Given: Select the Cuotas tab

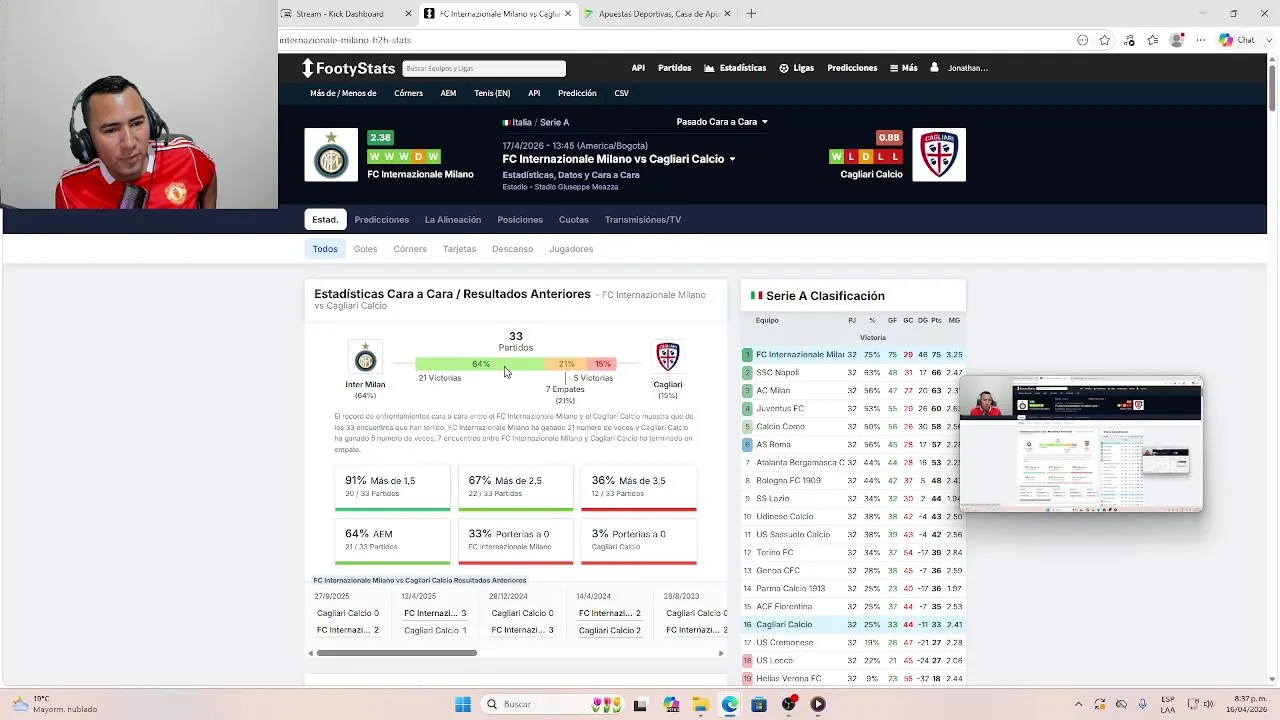Looking at the screenshot, I should tap(574, 220).
